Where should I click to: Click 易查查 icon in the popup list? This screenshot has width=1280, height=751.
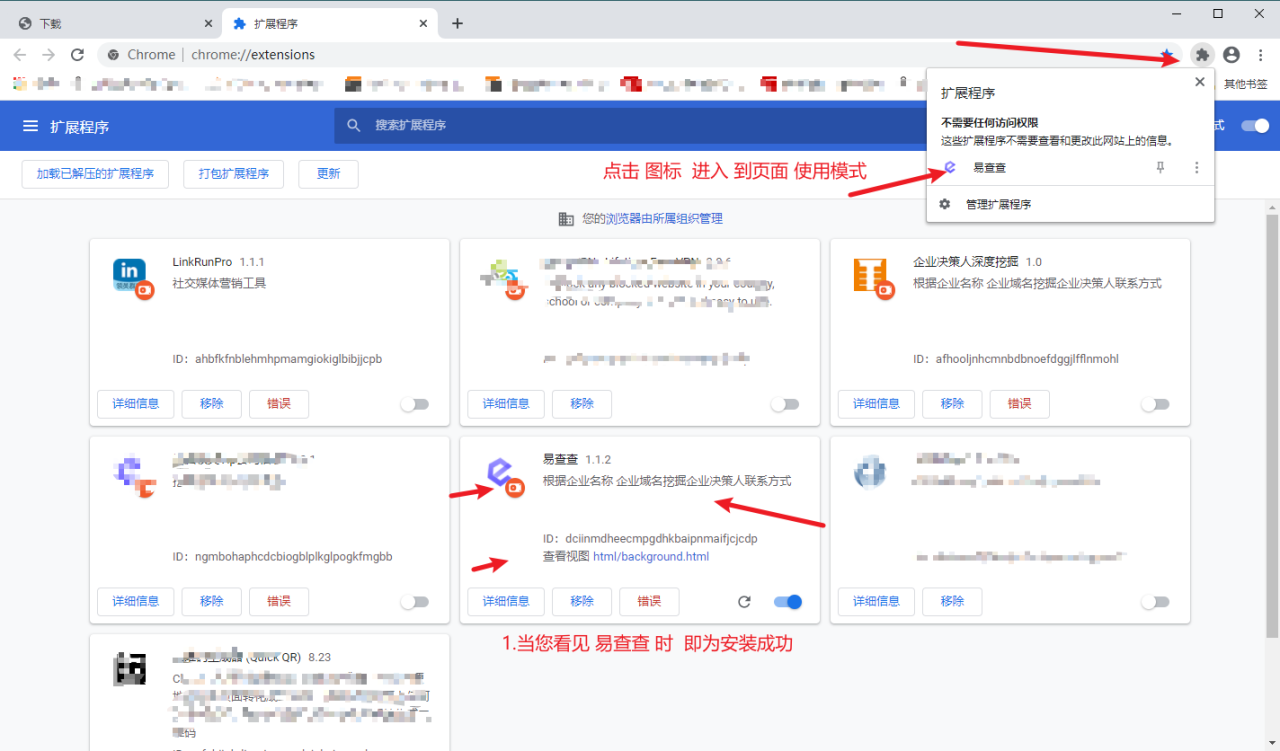[x=950, y=168]
